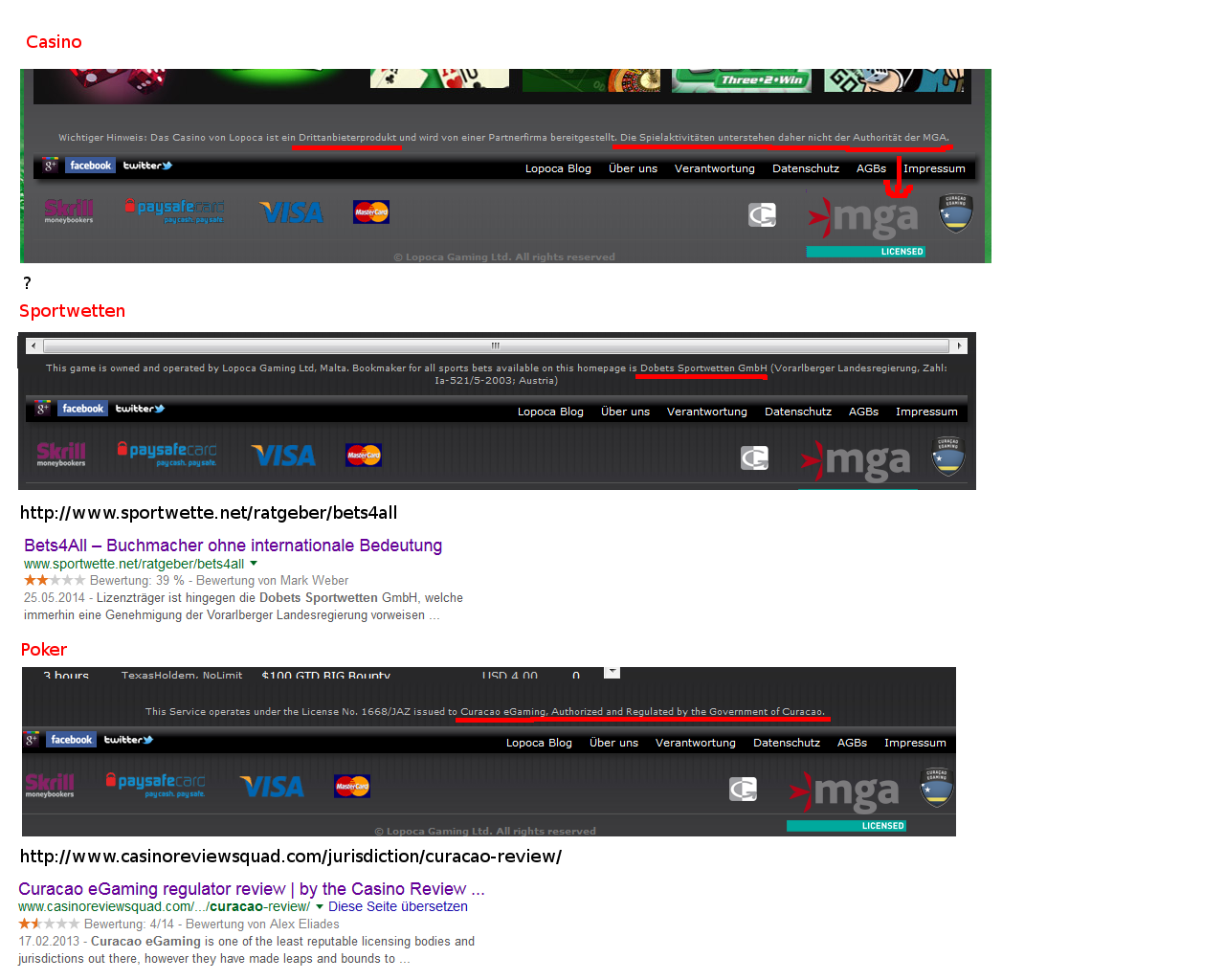The image size is (1225, 980).
Task: Open the GamCare icon in the Casino footer
Action: pyautogui.click(x=762, y=215)
